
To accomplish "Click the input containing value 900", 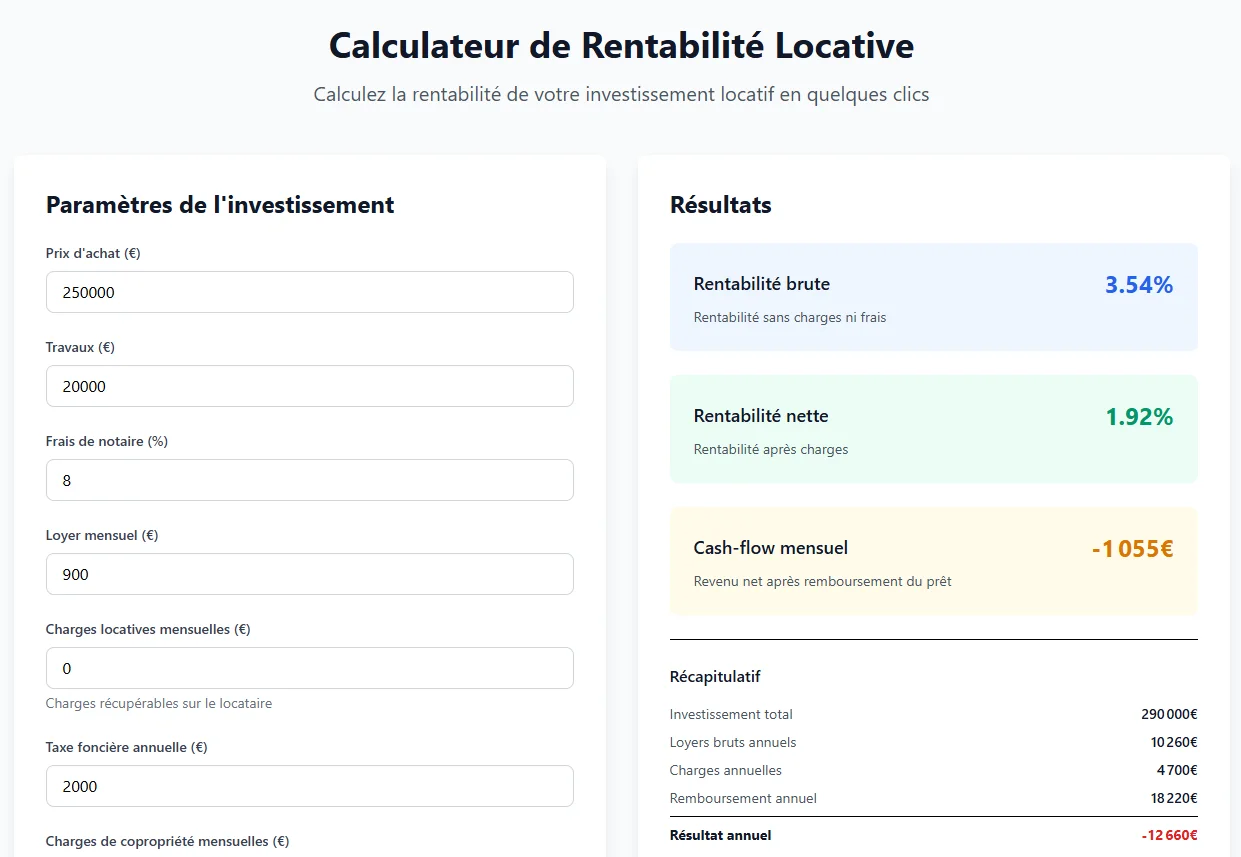I will (x=310, y=574).
